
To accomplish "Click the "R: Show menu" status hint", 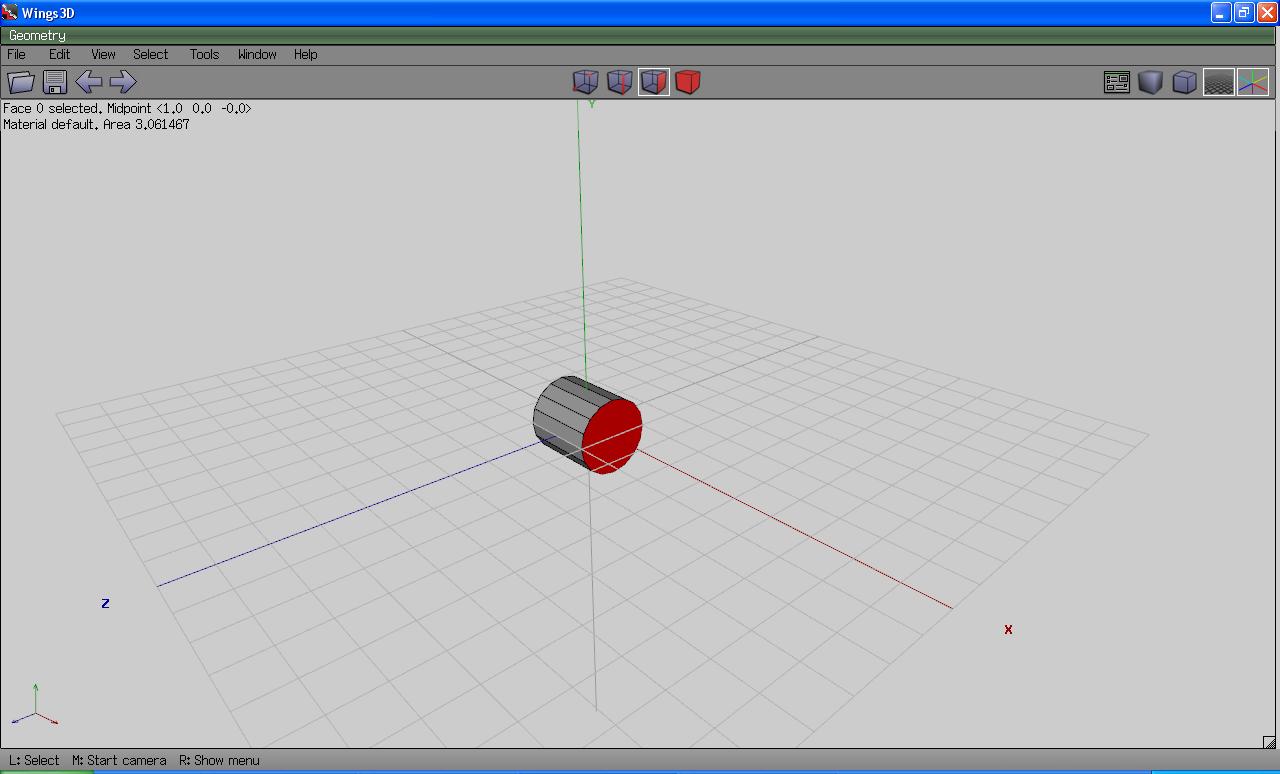I will [x=219, y=761].
